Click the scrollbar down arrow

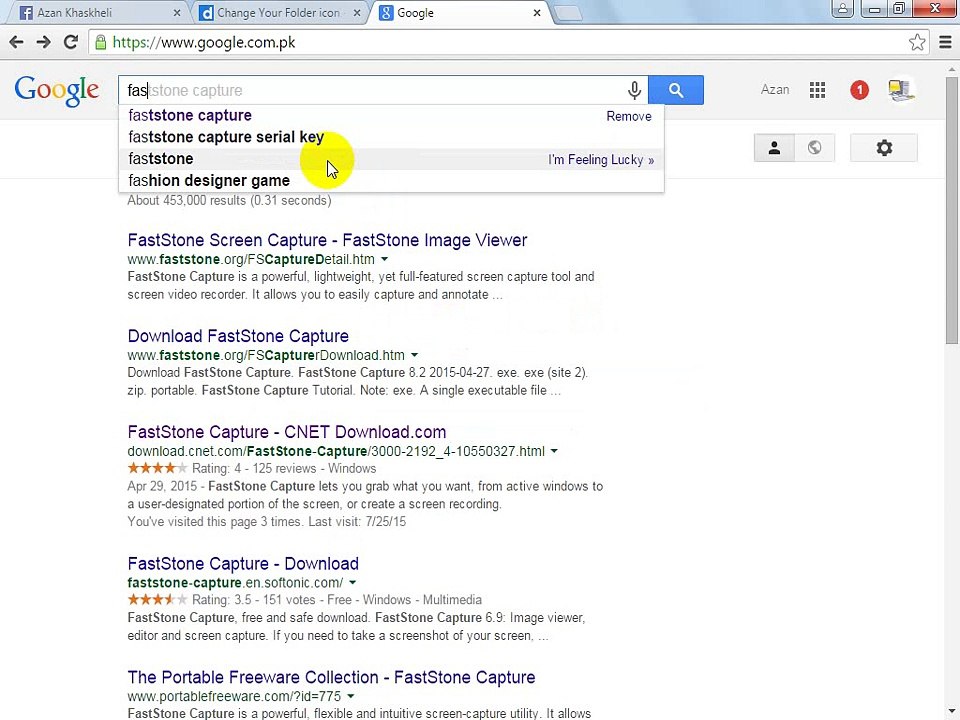(x=951, y=713)
